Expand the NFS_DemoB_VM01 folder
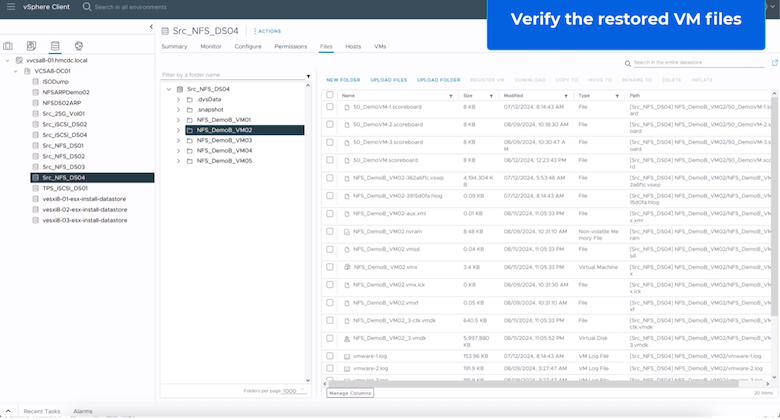Image resolution: width=780 pixels, height=420 pixels. tap(178, 119)
